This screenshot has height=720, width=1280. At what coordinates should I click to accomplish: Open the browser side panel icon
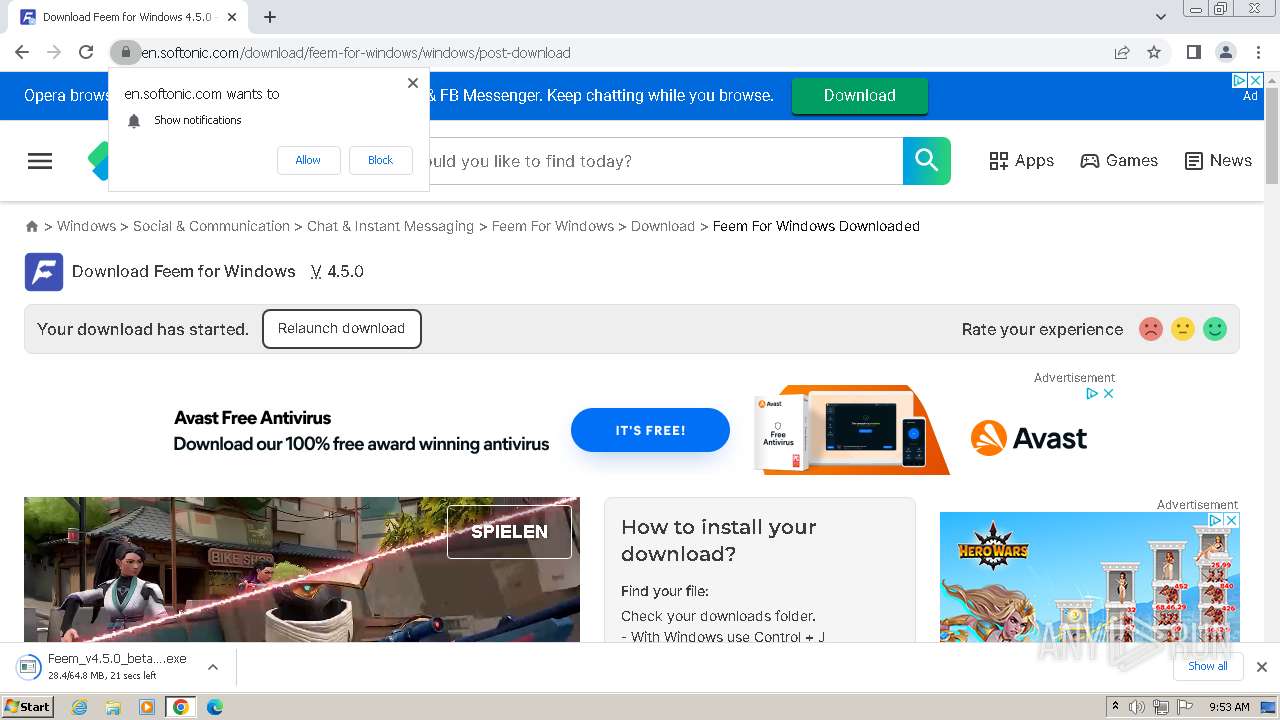(1193, 52)
